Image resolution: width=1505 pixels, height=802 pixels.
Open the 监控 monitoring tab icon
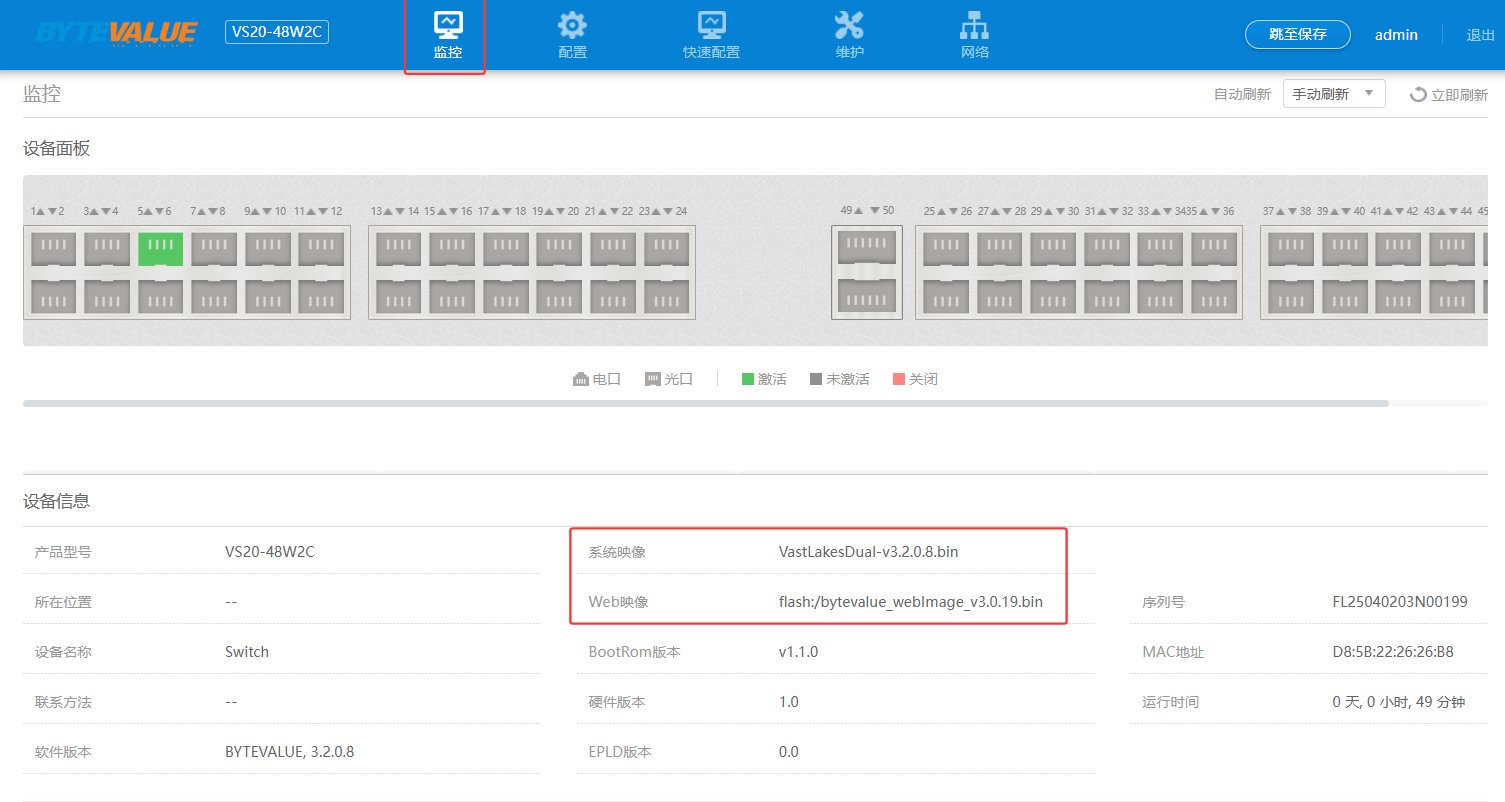point(447,25)
